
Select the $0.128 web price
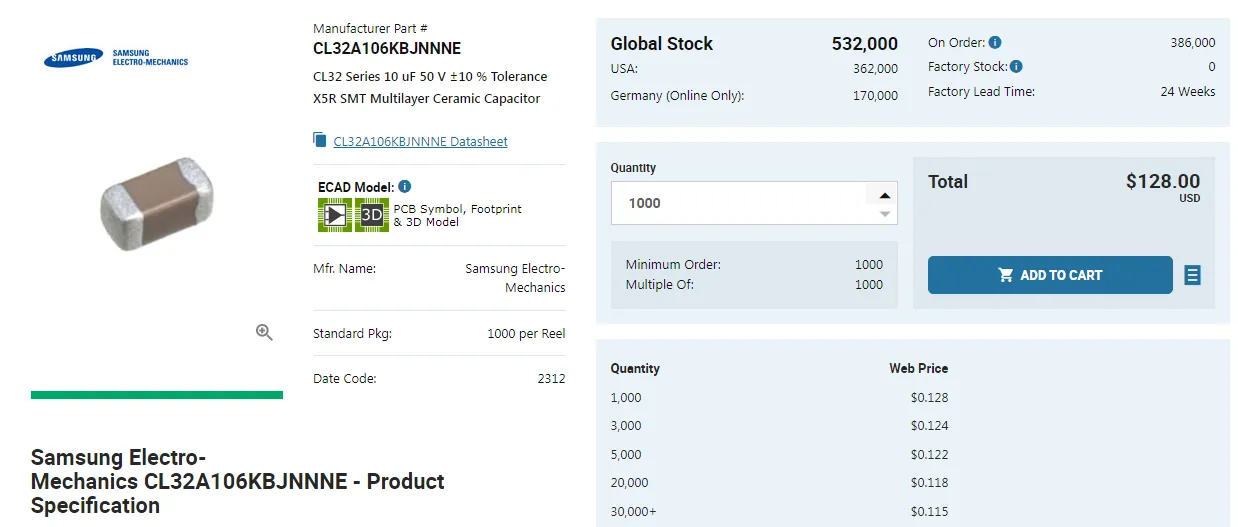pyautogui.click(x=929, y=398)
